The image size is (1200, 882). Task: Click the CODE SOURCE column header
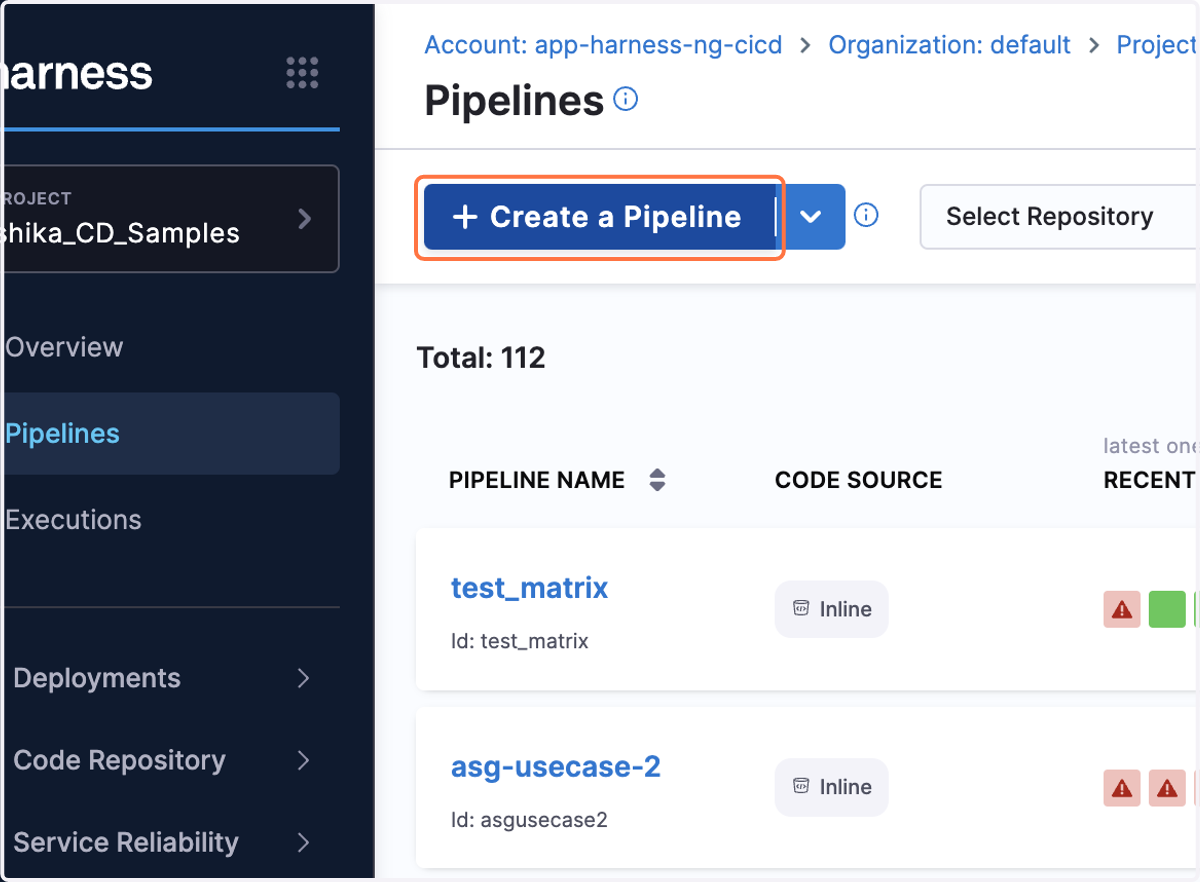pos(858,480)
